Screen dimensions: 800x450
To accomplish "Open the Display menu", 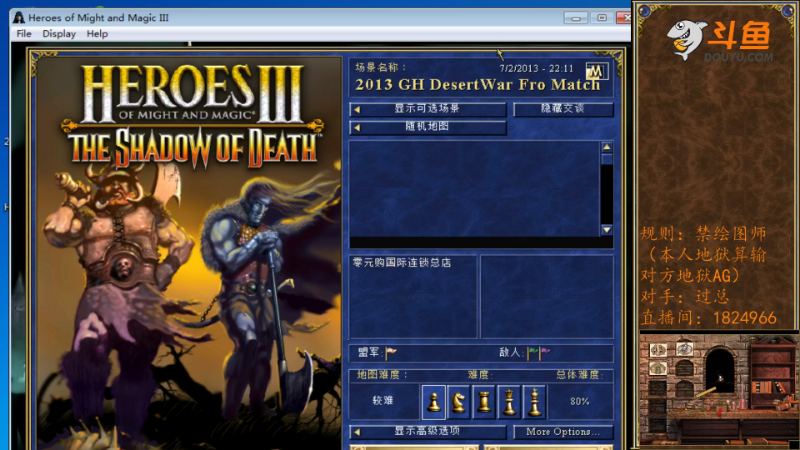I will [59, 34].
